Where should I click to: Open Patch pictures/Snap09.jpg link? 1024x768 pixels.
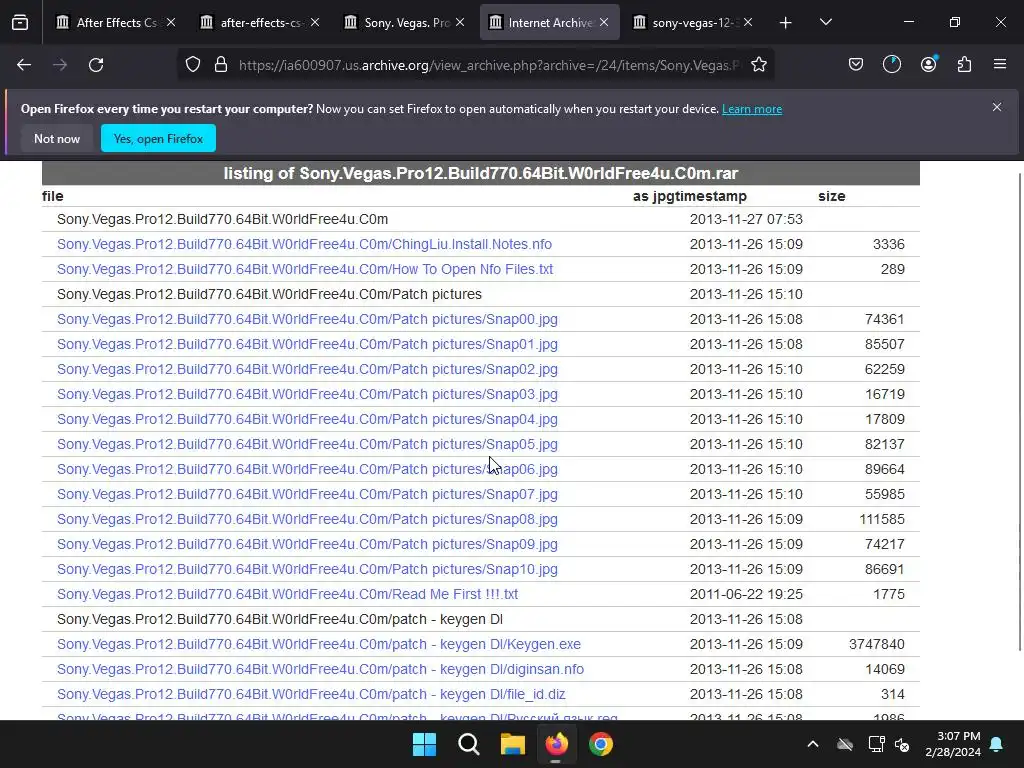click(307, 544)
